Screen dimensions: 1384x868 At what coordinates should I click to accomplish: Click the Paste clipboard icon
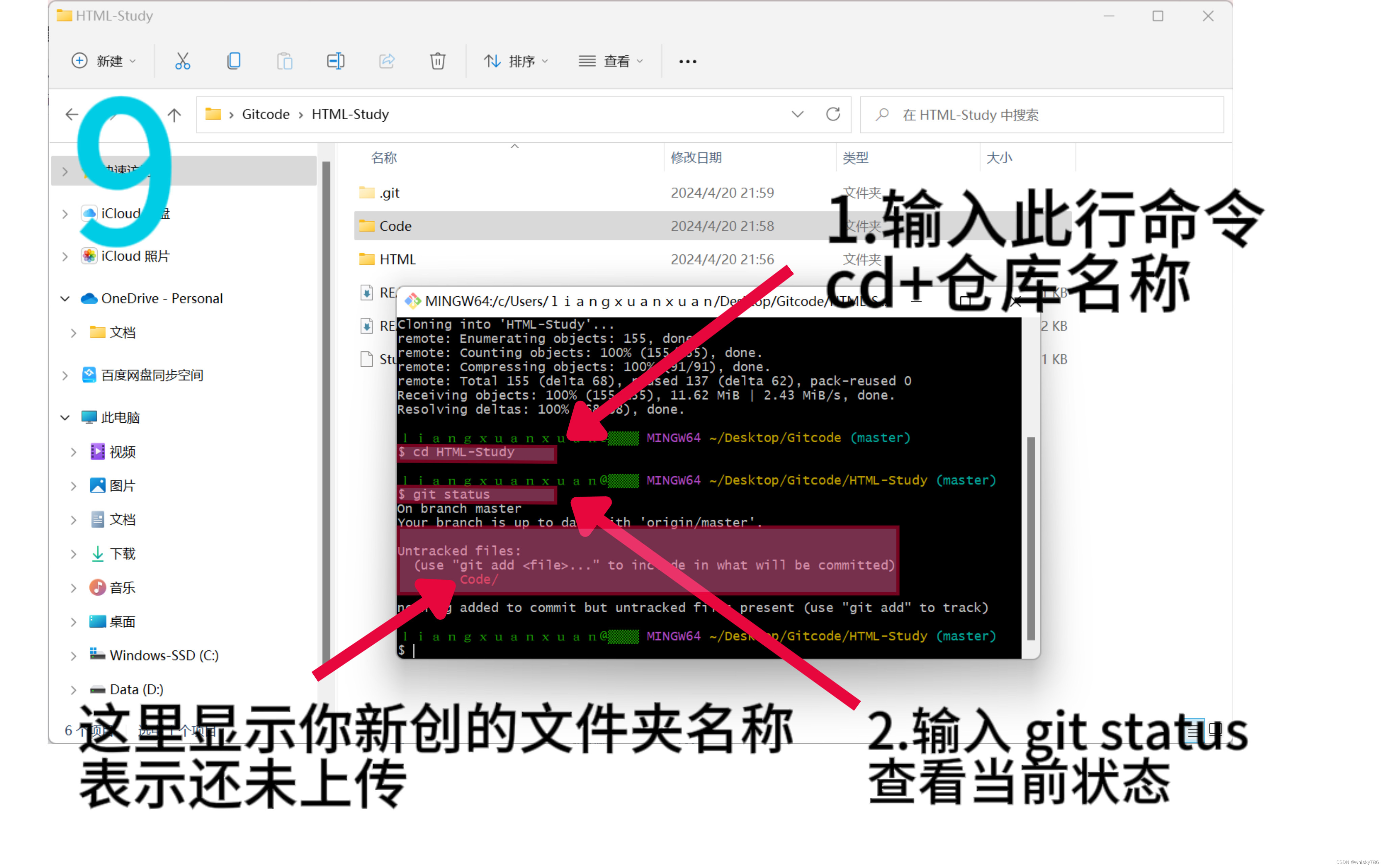[x=284, y=61]
